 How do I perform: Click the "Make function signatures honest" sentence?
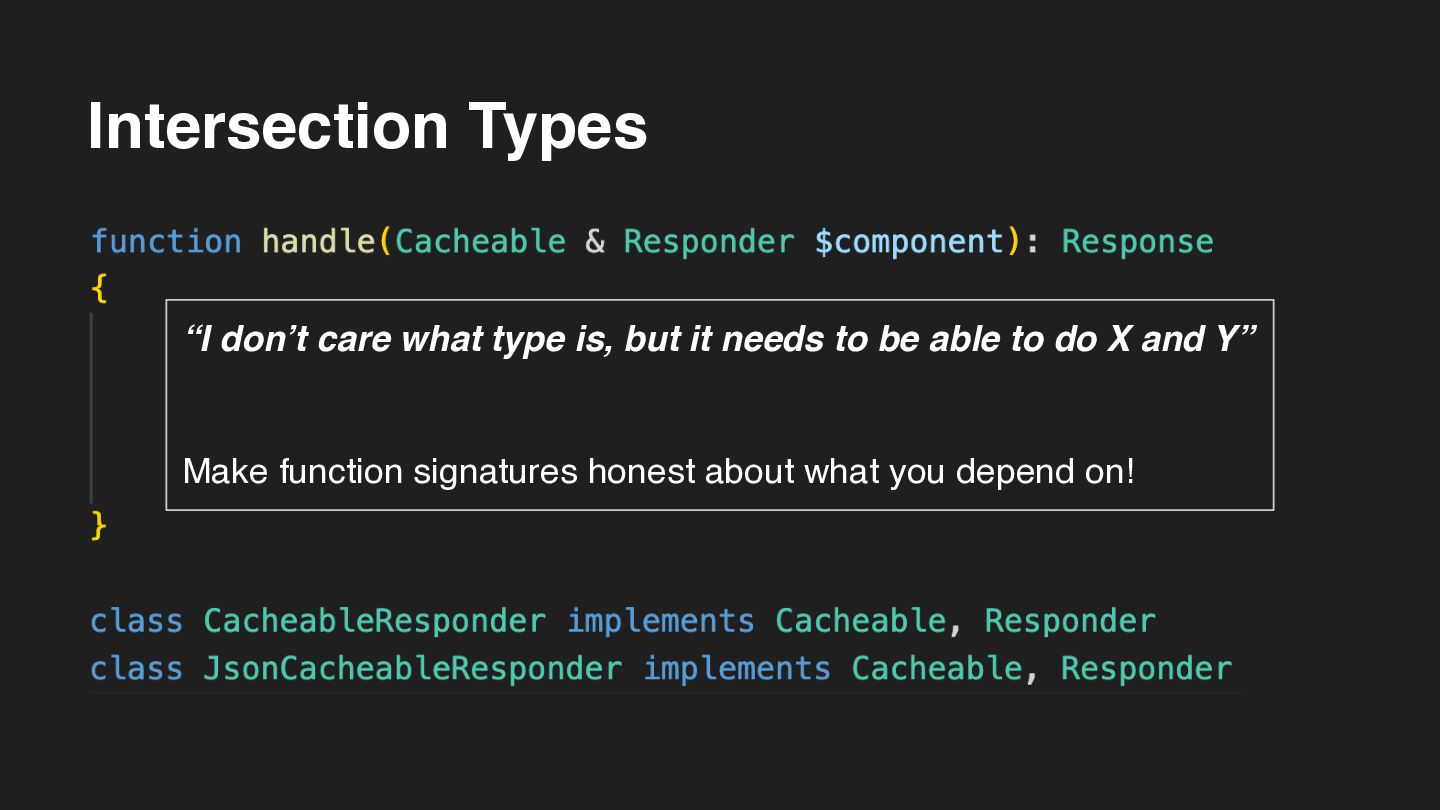659,471
